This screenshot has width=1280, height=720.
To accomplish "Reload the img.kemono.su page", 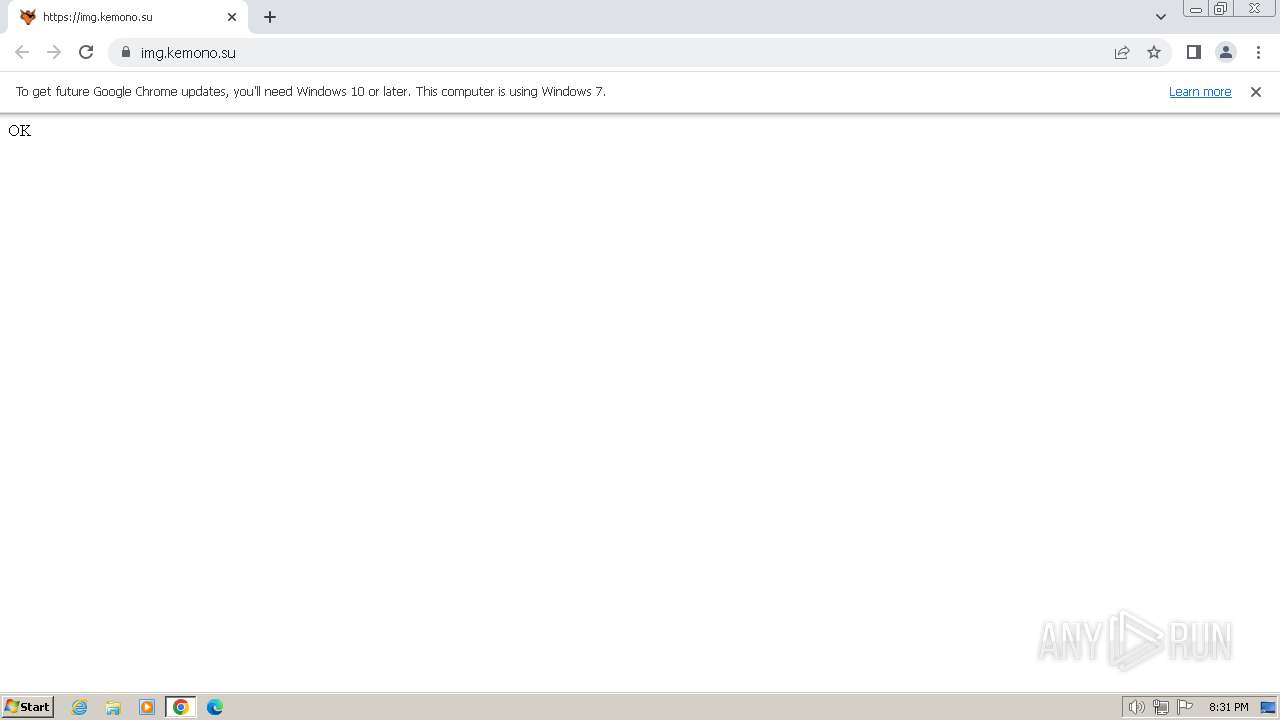I will pyautogui.click(x=86, y=52).
